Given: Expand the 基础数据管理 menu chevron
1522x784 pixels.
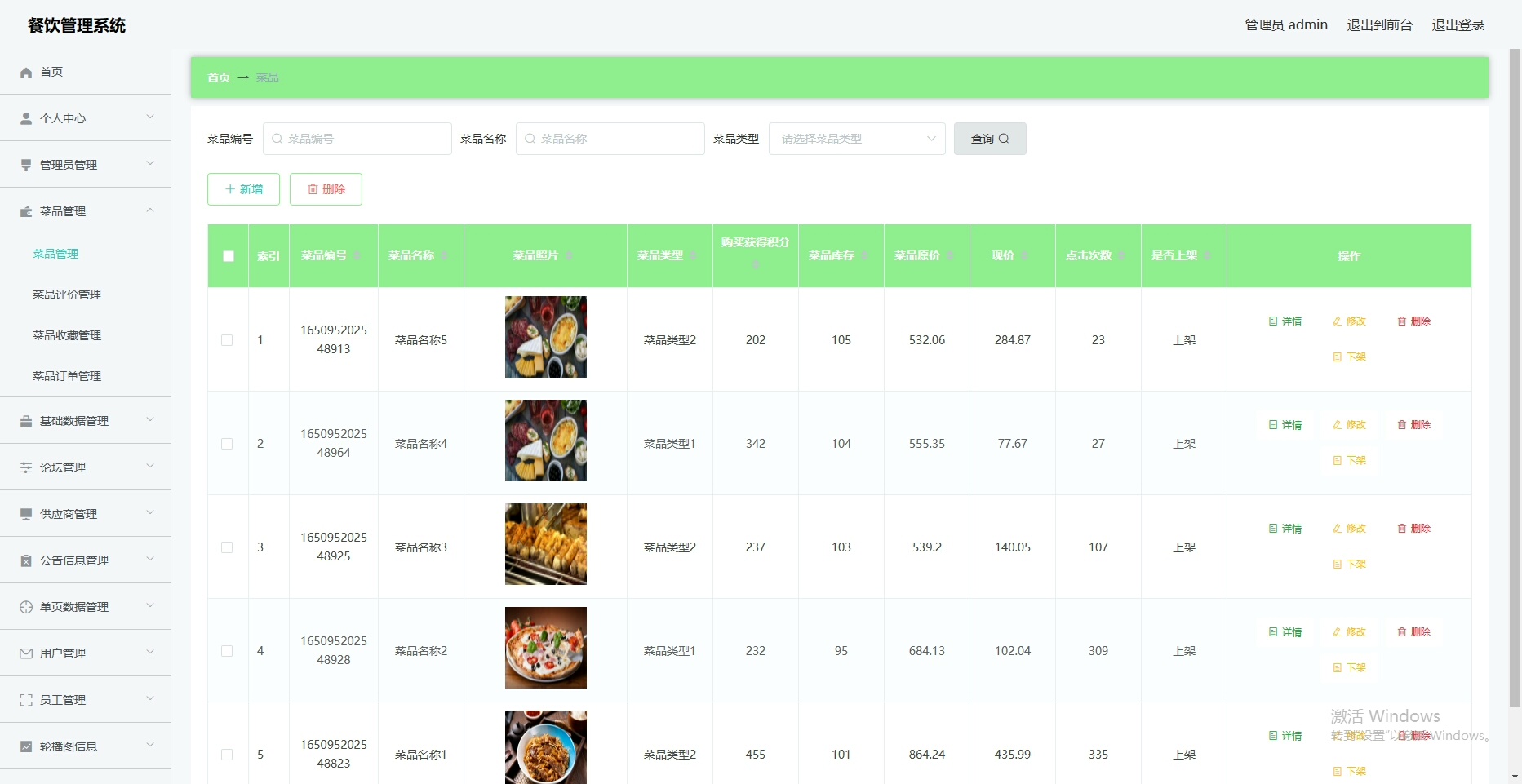Looking at the screenshot, I should (150, 419).
